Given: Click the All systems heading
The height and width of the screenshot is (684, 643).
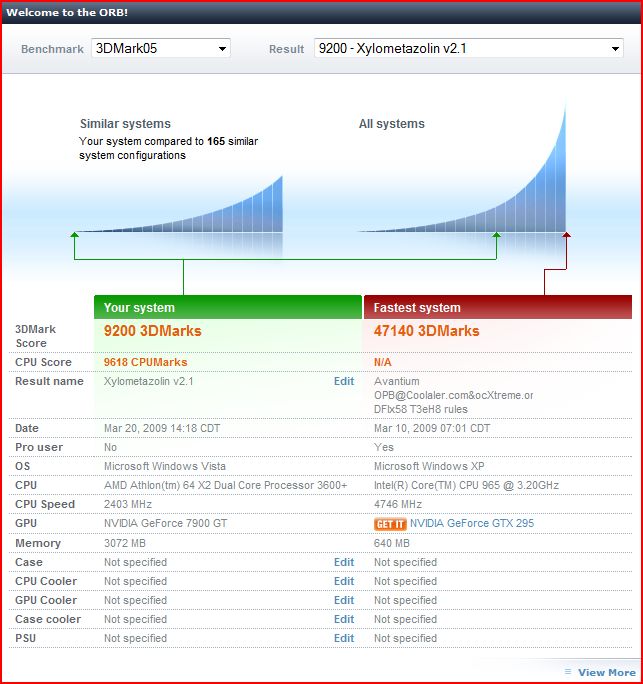Looking at the screenshot, I should coord(392,124).
